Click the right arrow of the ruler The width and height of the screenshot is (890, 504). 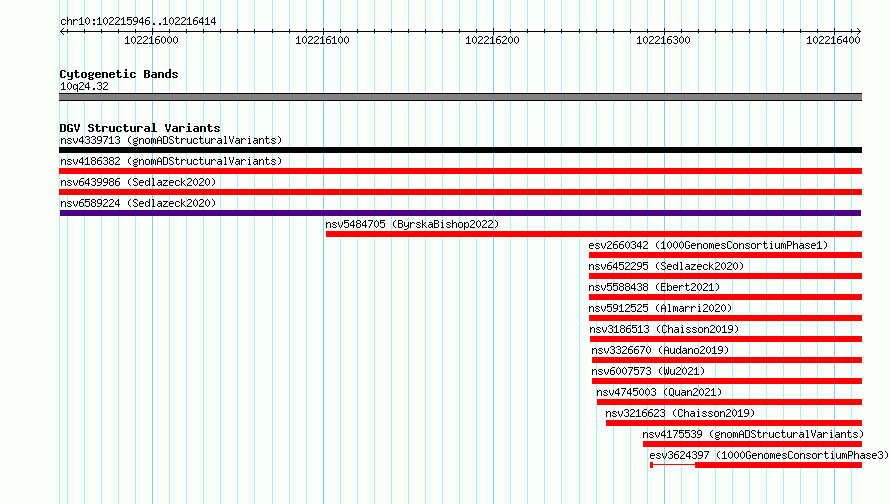click(x=858, y=31)
